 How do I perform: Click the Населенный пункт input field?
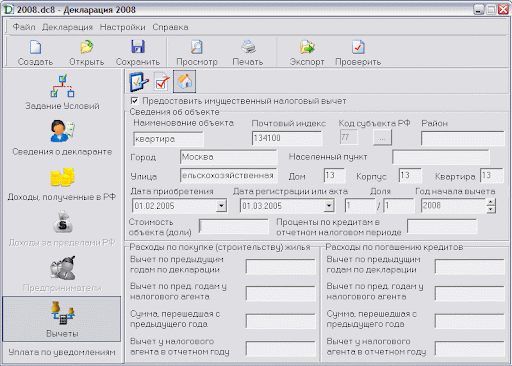(x=441, y=157)
